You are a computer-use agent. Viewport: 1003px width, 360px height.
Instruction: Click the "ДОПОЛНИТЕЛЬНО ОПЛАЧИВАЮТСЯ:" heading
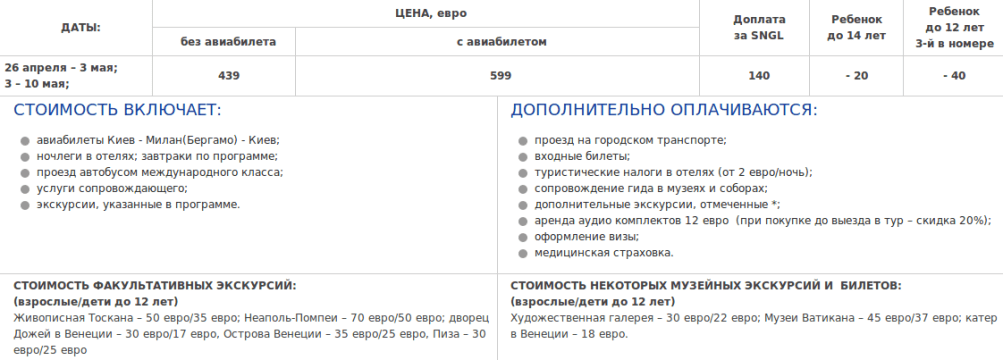(x=664, y=110)
